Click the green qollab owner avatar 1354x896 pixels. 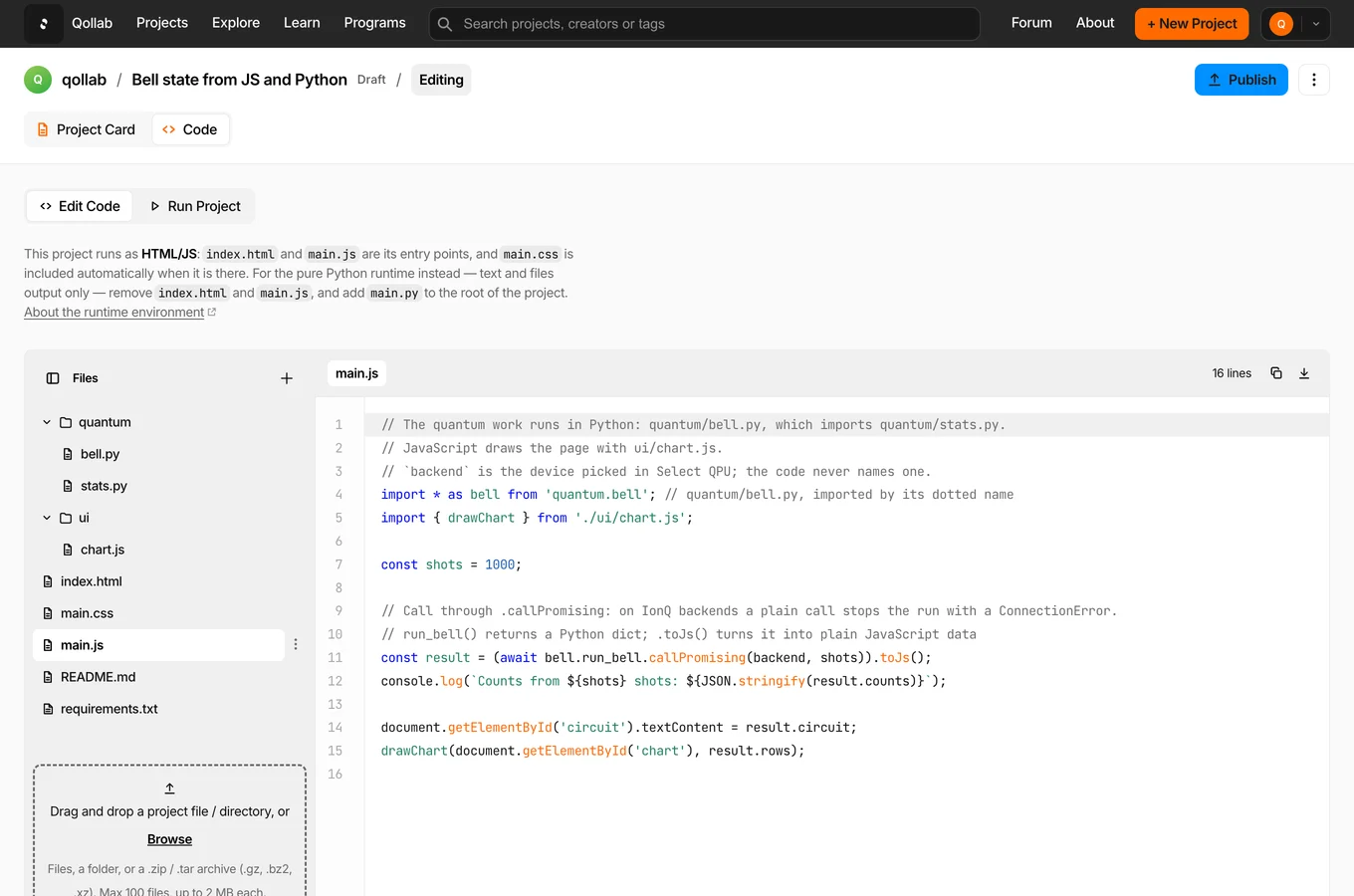tap(38, 80)
